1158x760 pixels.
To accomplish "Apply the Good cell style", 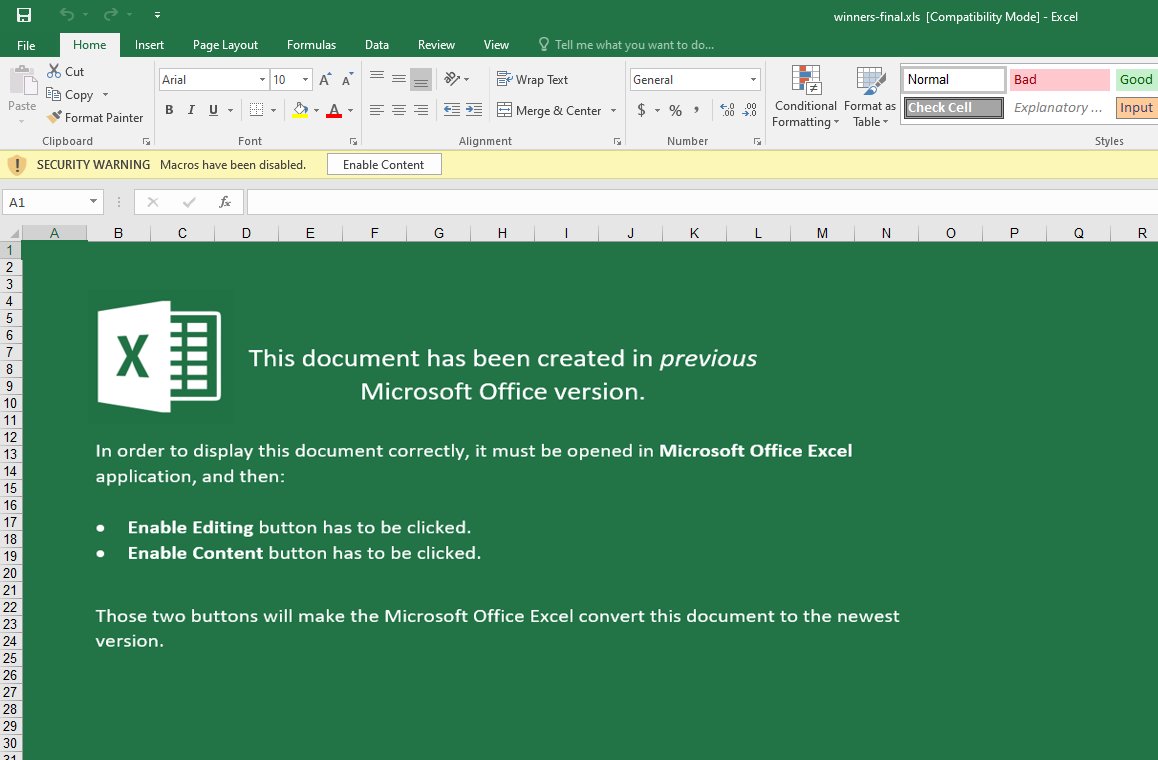I will [1137, 79].
